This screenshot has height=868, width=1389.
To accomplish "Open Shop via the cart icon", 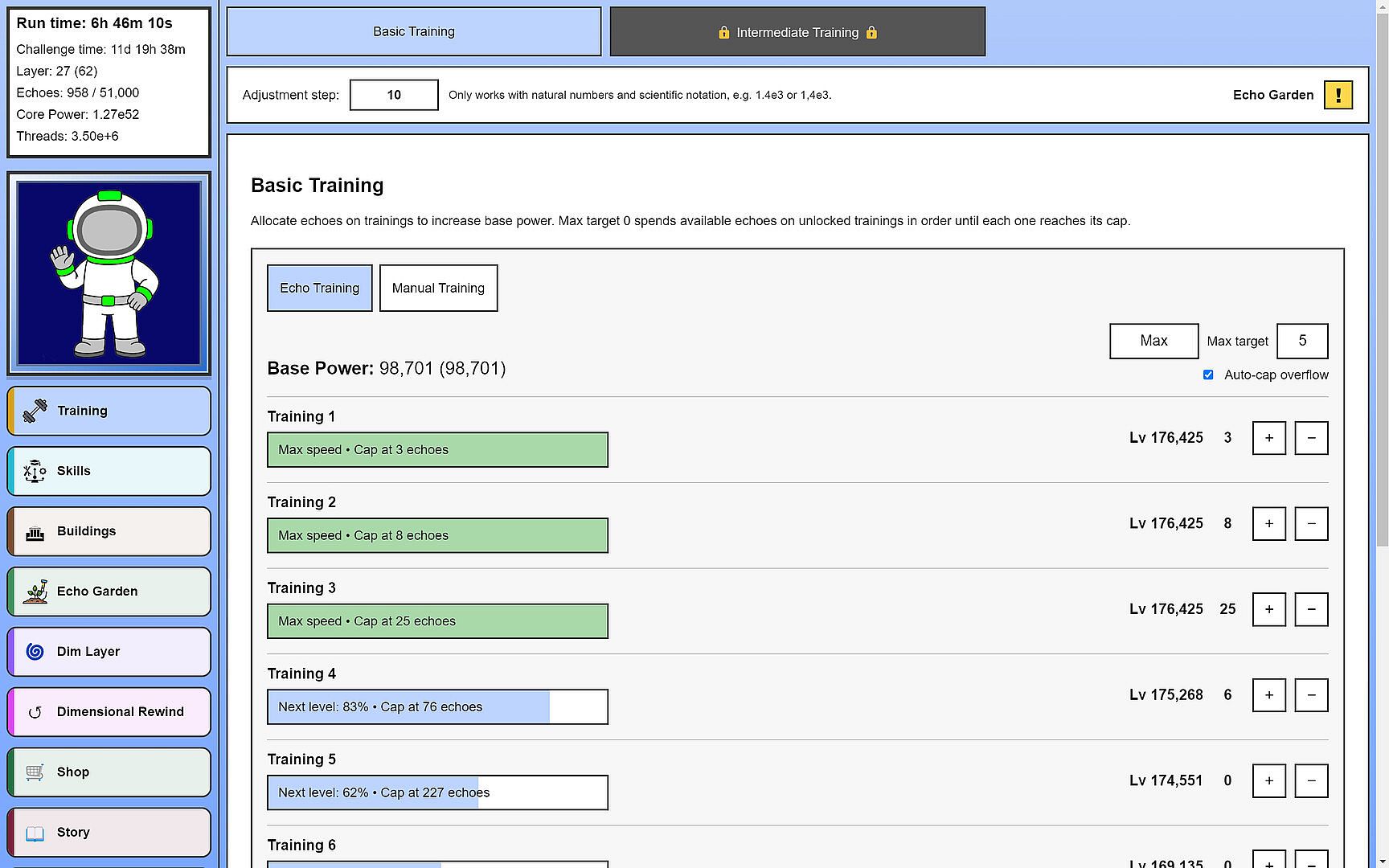I will click(x=35, y=772).
